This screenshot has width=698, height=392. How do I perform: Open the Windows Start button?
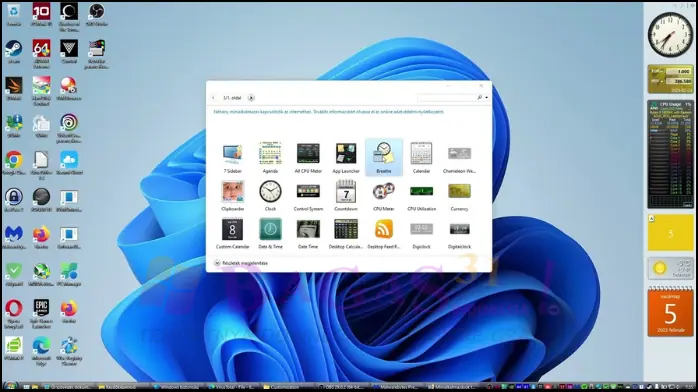[10, 386]
